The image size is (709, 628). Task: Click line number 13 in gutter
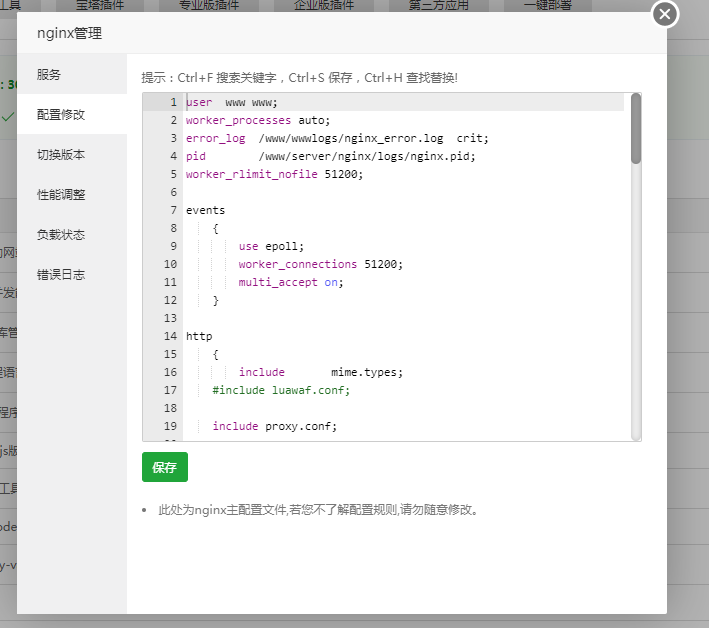[170, 318]
